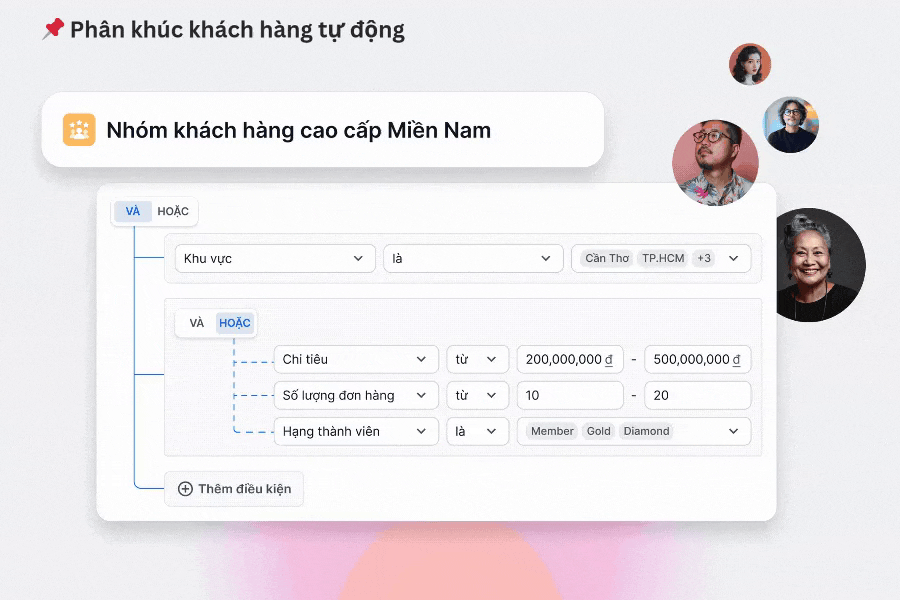The height and width of the screenshot is (600, 900).
Task: Click the maximum order count field 20
Action: click(x=697, y=396)
